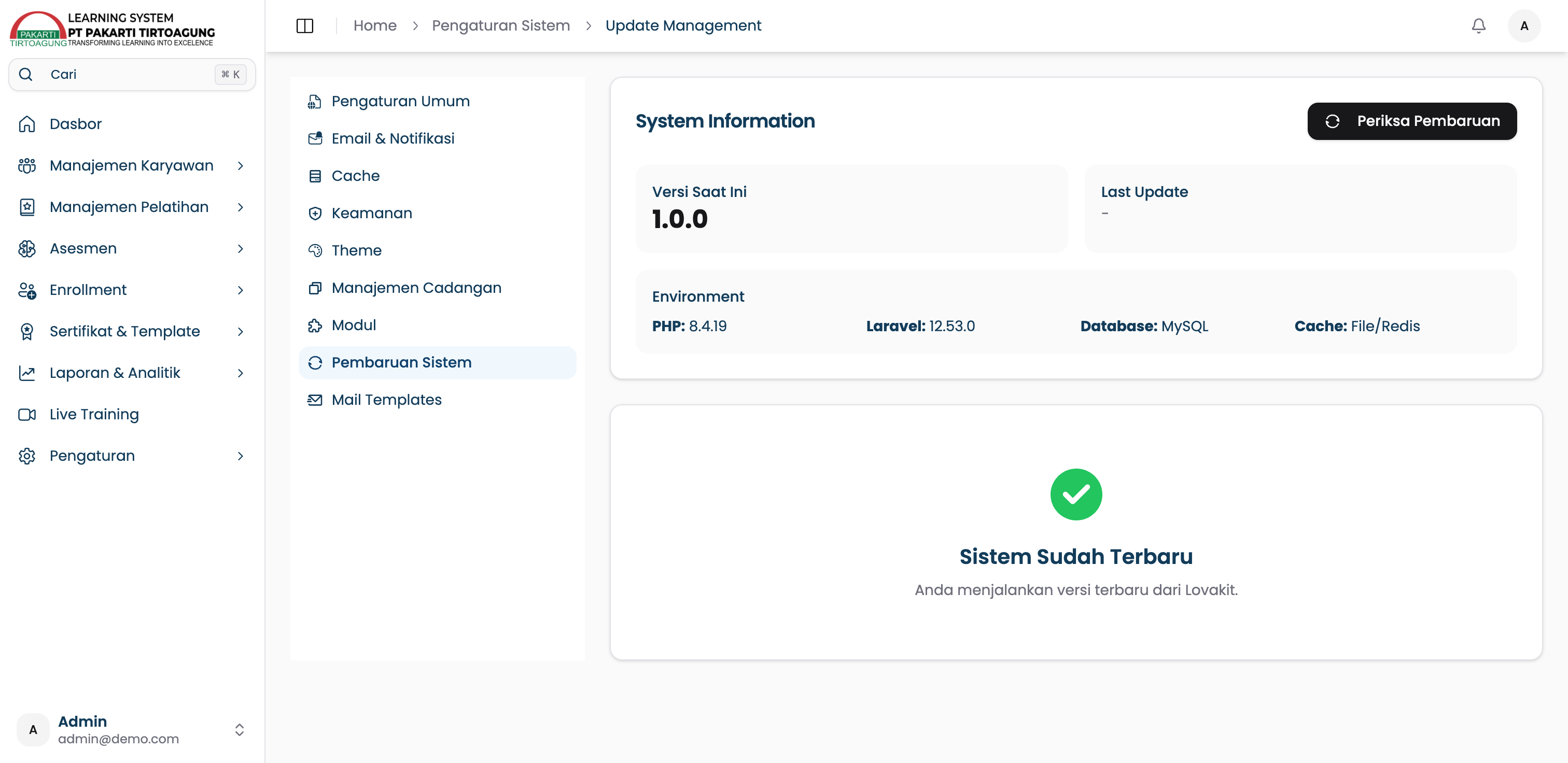Viewport: 1568px width, 763px height.
Task: Click the Cache storage icon
Action: coord(315,176)
